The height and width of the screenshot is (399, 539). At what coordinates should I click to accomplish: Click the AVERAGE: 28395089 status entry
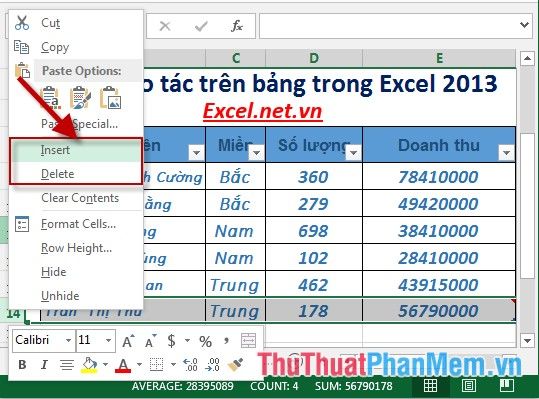point(183,386)
